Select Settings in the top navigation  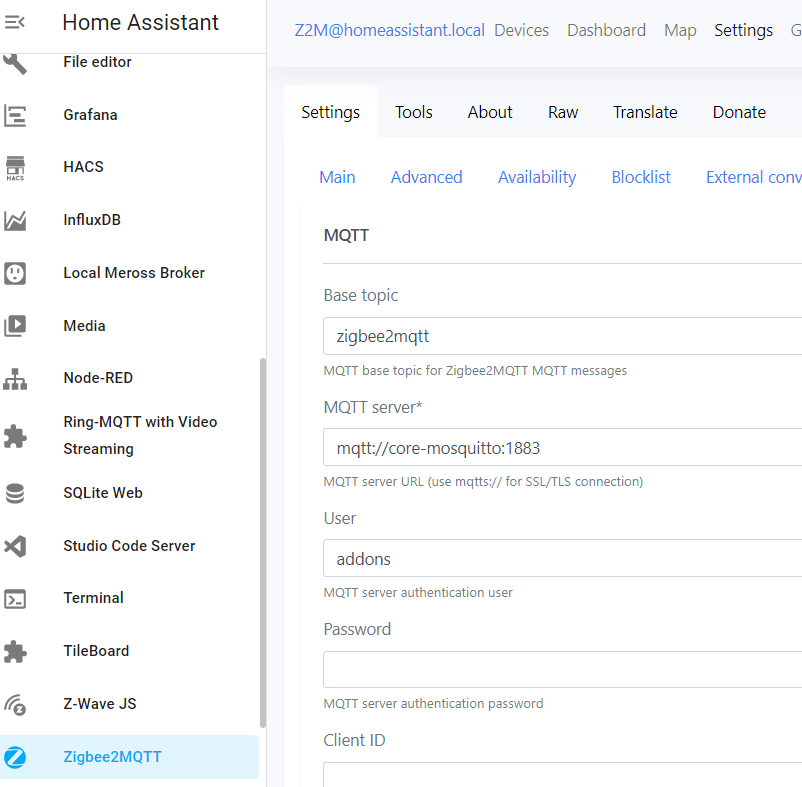pyautogui.click(x=743, y=31)
